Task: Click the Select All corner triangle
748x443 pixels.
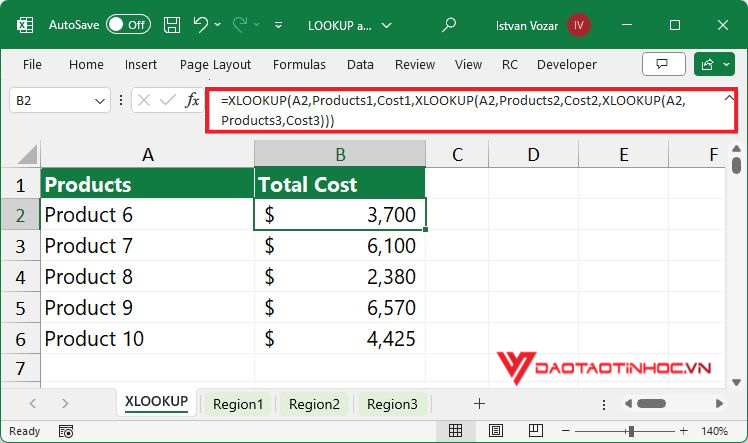Action: [x=27, y=155]
